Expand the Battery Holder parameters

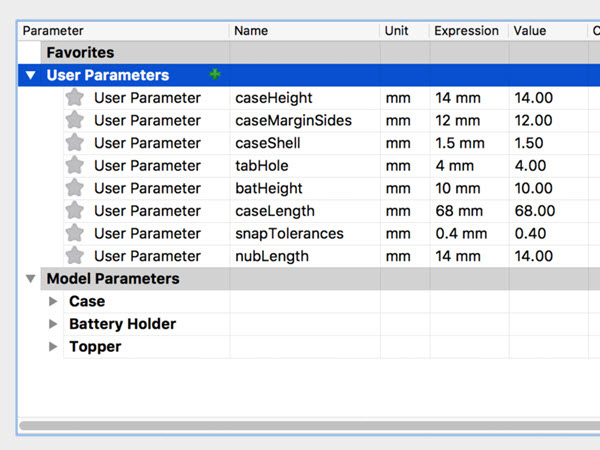pos(53,324)
